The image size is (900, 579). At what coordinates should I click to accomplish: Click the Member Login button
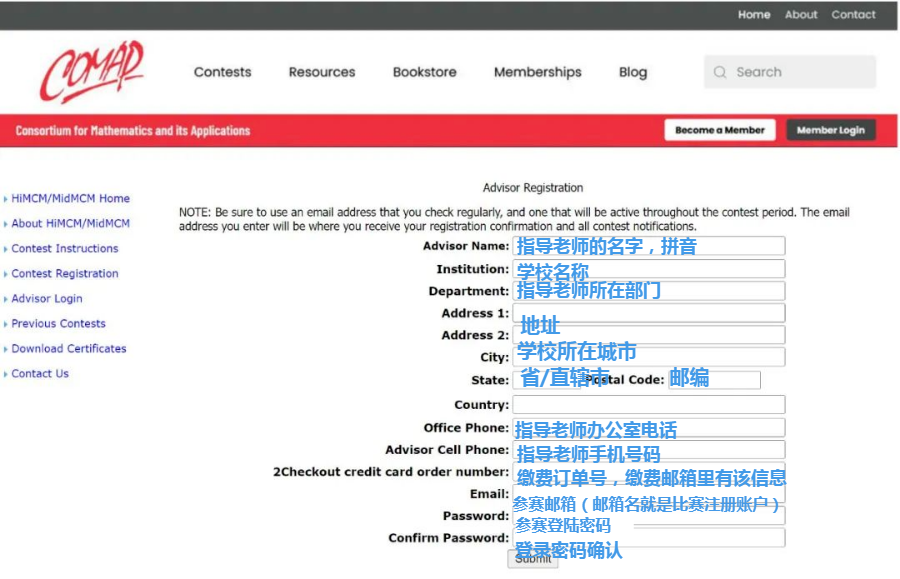tap(831, 130)
